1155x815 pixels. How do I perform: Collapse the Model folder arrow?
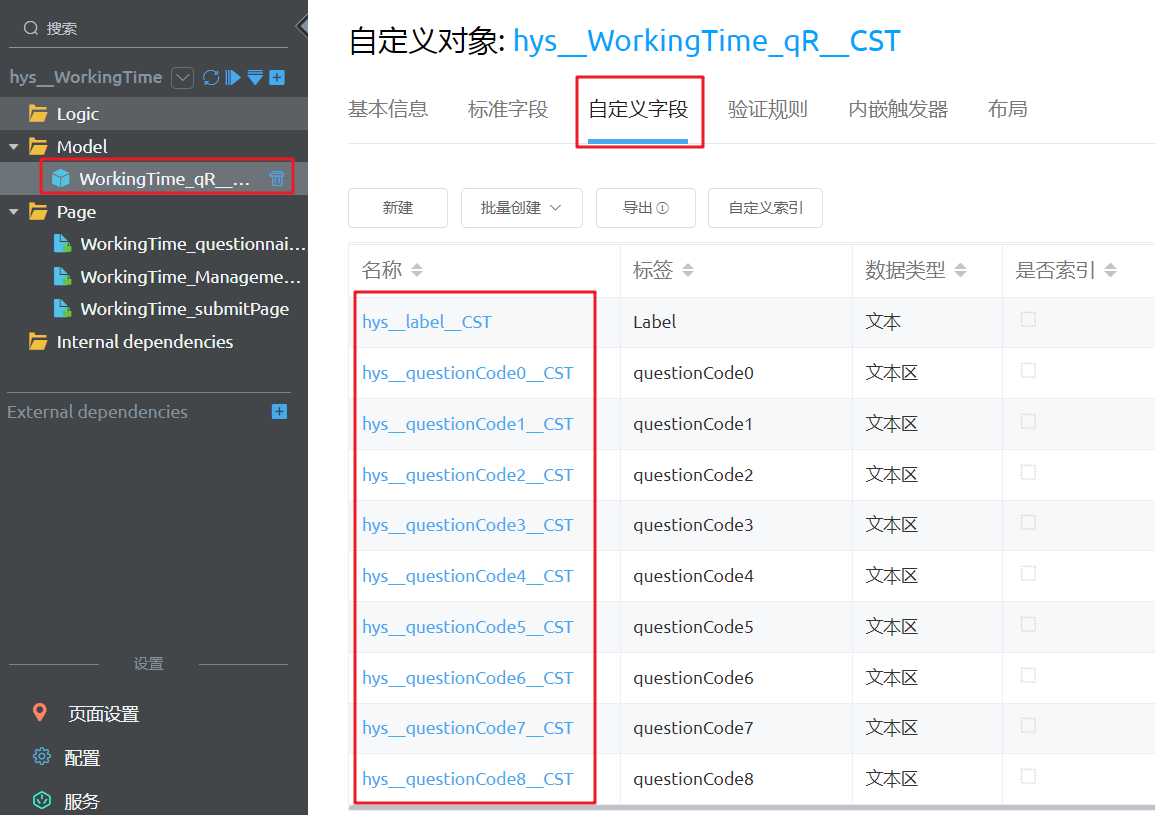13,147
